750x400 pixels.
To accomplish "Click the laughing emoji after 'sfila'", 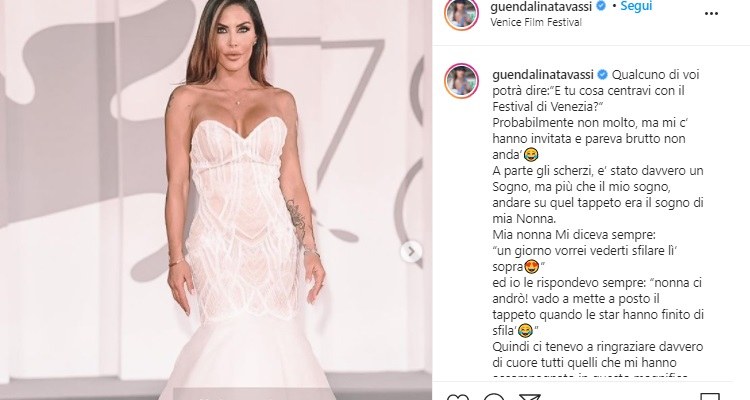I will click(x=526, y=331).
